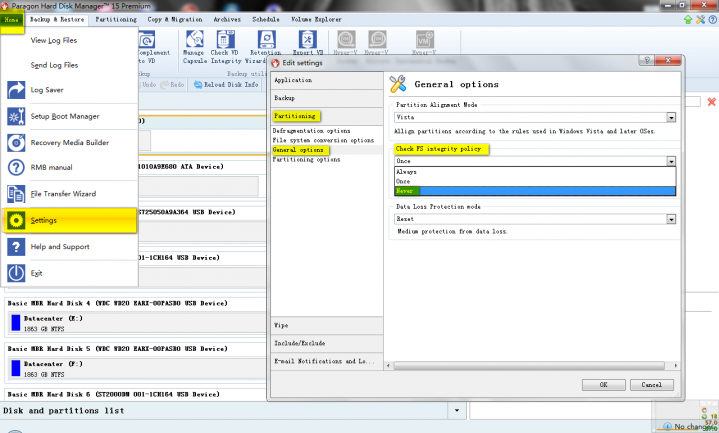Viewport: 719px width, 433px height.
Task: Open the Schedule tab
Action: click(265, 20)
